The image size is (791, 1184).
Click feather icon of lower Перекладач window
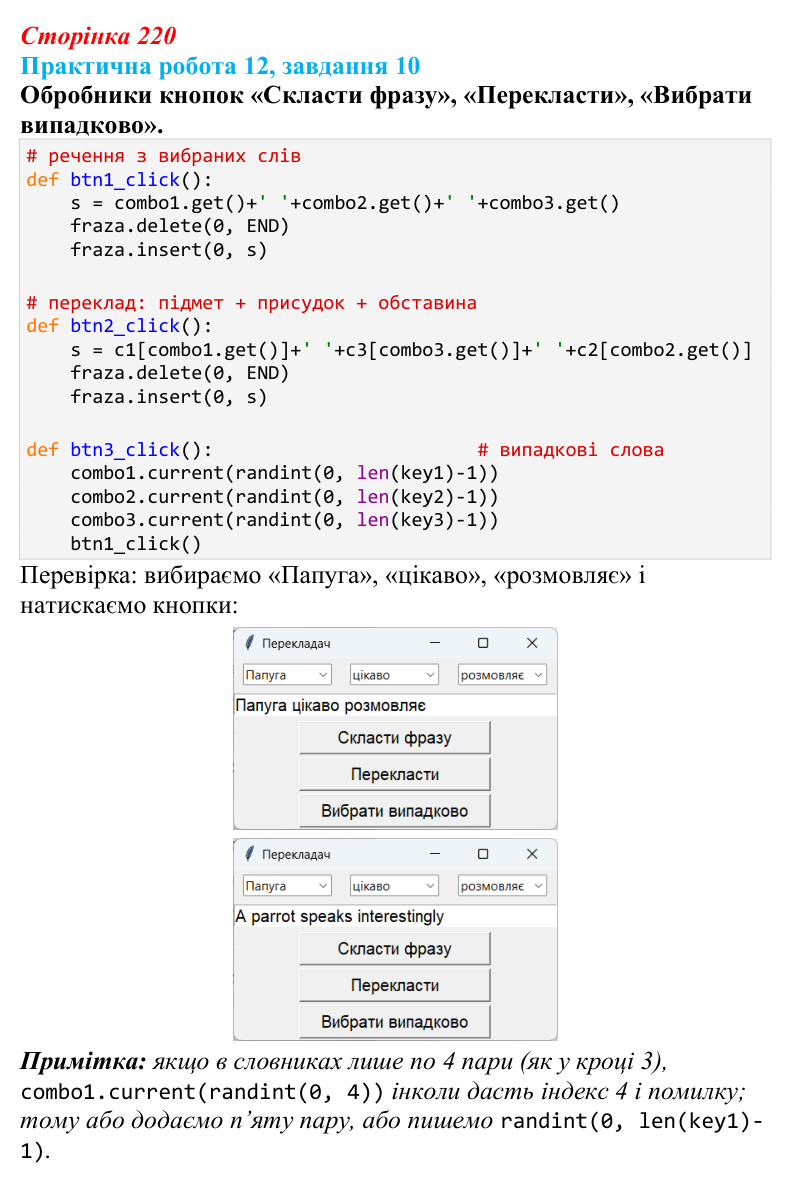coord(249,853)
